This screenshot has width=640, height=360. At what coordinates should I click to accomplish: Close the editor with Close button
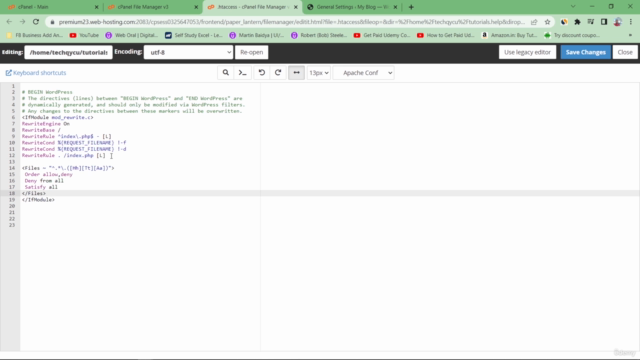625,52
